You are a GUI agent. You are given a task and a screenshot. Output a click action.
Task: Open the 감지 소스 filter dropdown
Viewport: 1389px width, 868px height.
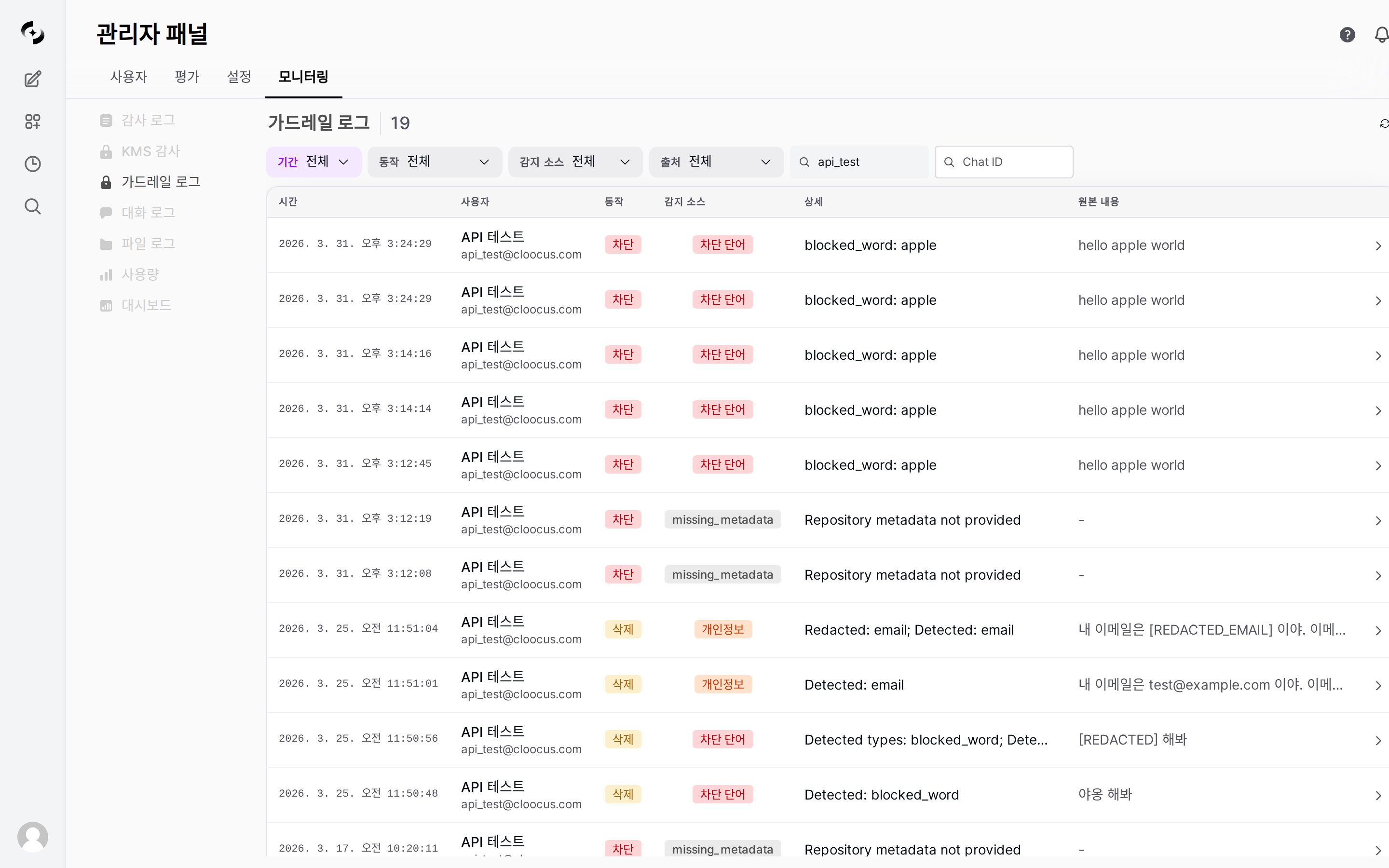(x=575, y=162)
